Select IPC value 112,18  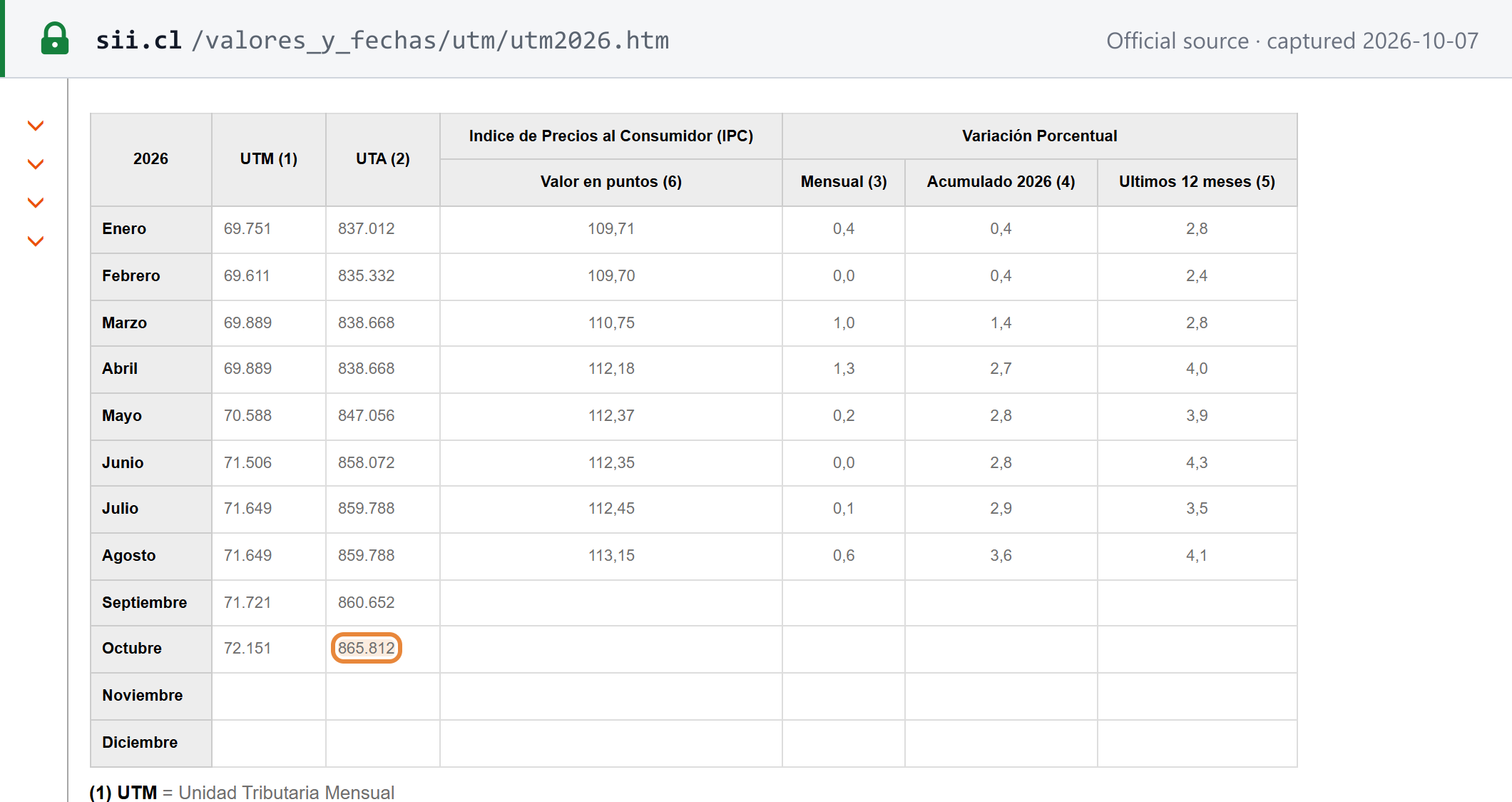pyautogui.click(x=611, y=368)
